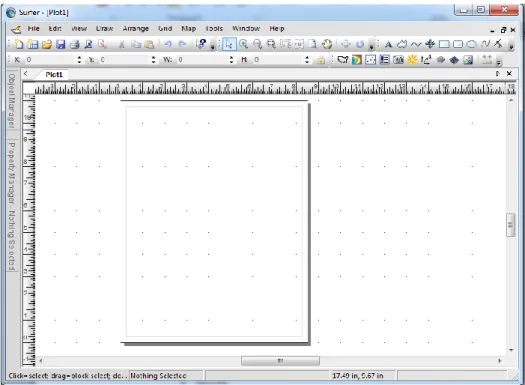Click the W width input field
525x385 pixels.
[203, 60]
